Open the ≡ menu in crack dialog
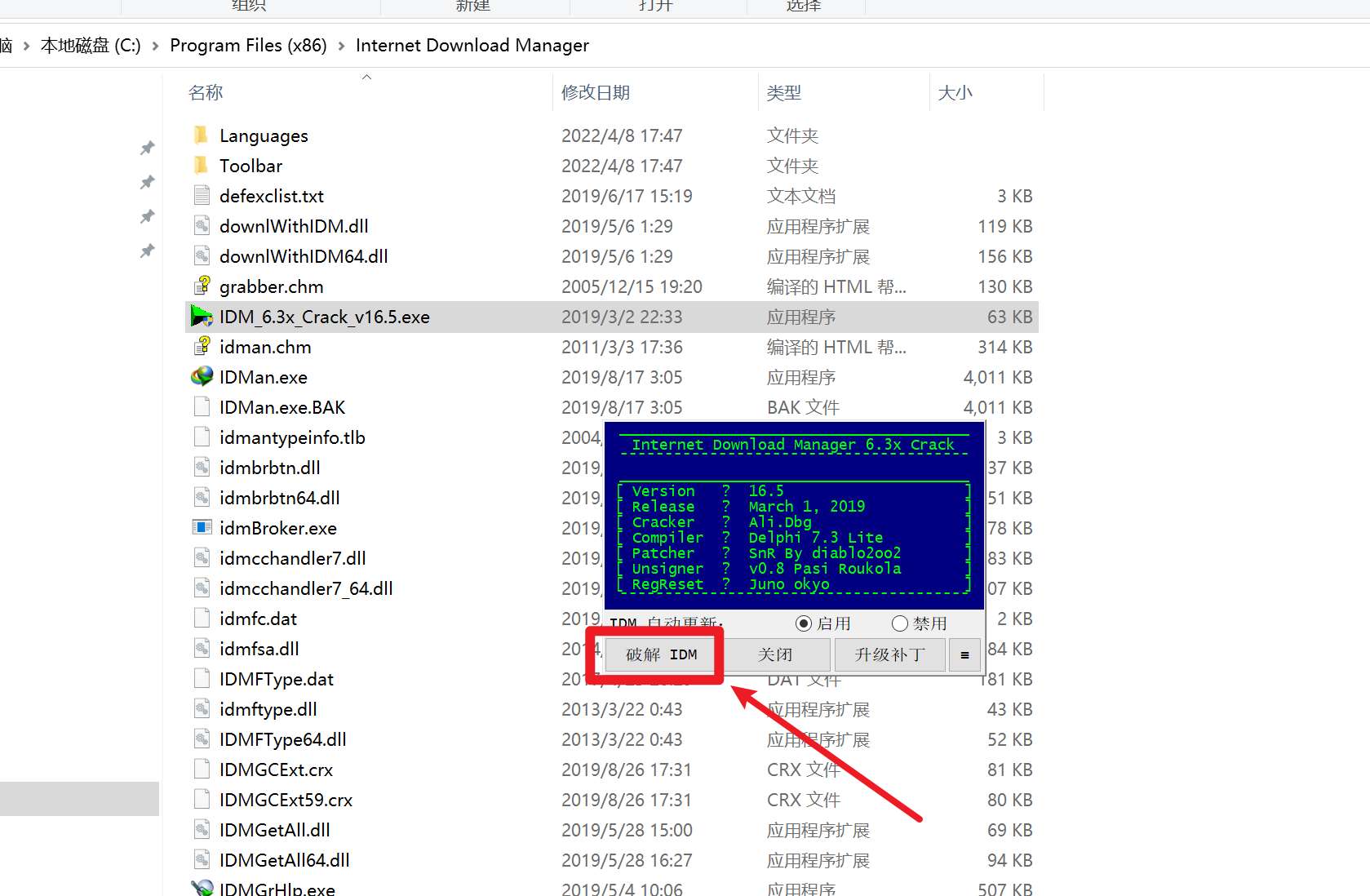Screen dimensions: 1370x896 964,654
